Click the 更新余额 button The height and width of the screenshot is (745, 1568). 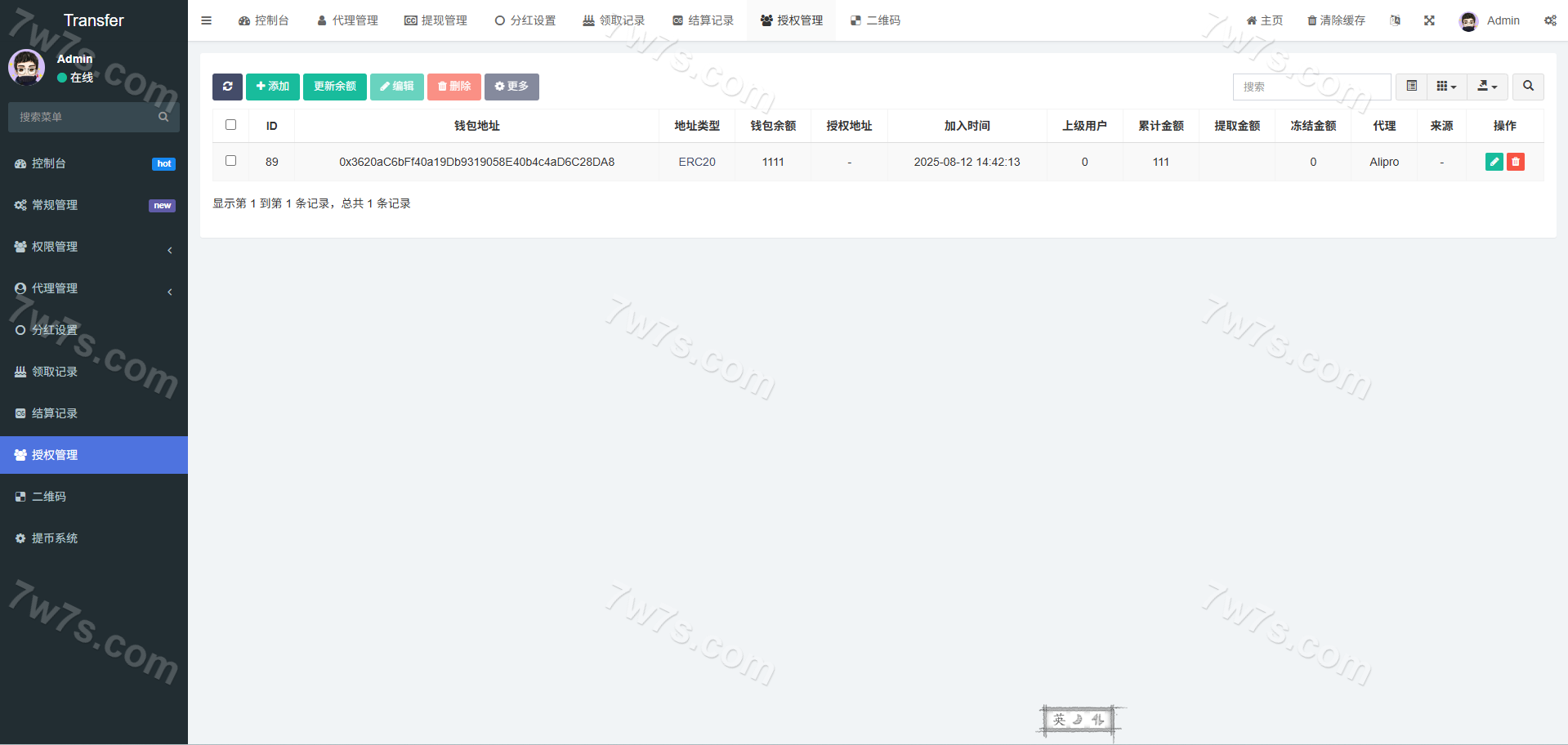(x=334, y=87)
